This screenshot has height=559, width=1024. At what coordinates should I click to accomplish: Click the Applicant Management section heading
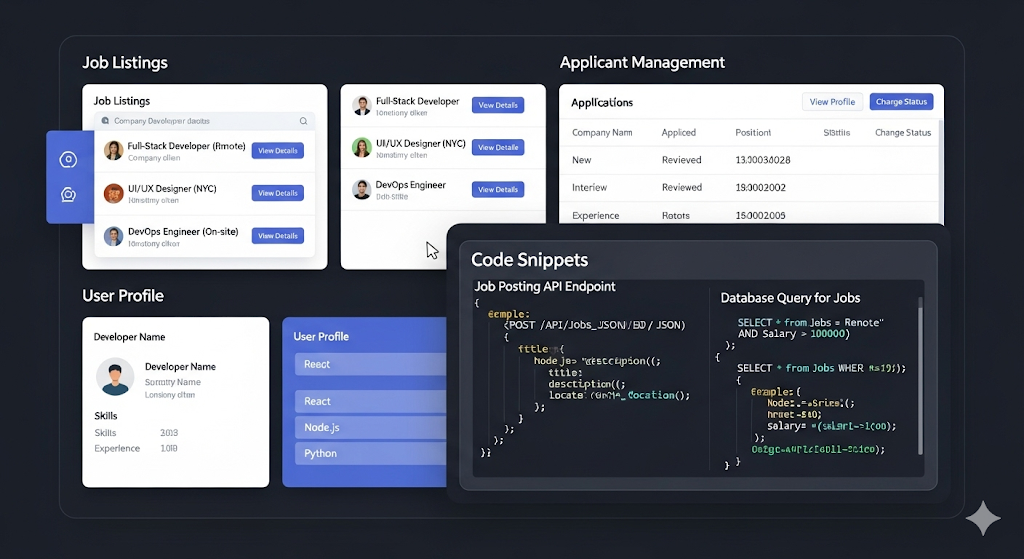pyautogui.click(x=642, y=63)
